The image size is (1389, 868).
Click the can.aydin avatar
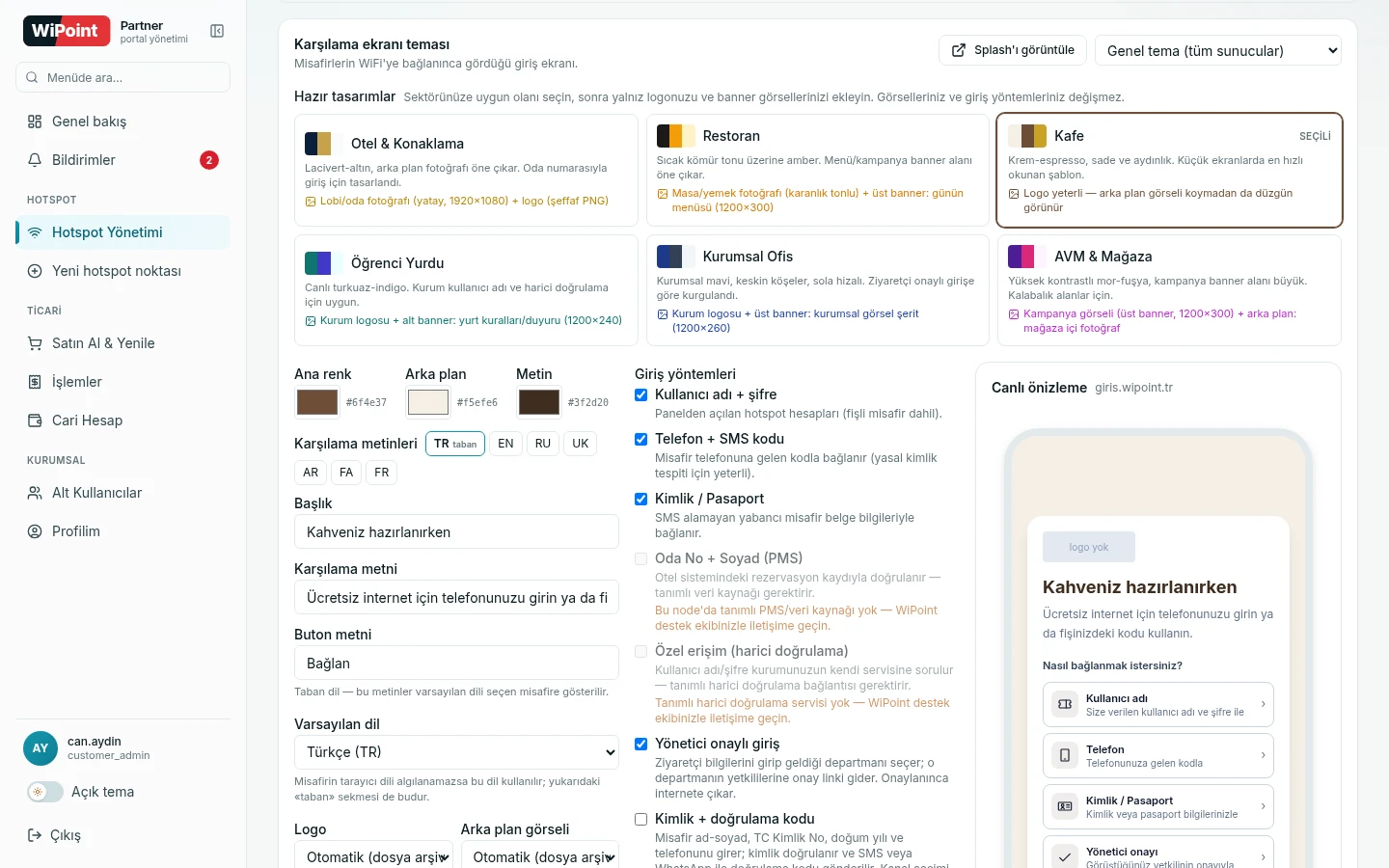pos(41,748)
